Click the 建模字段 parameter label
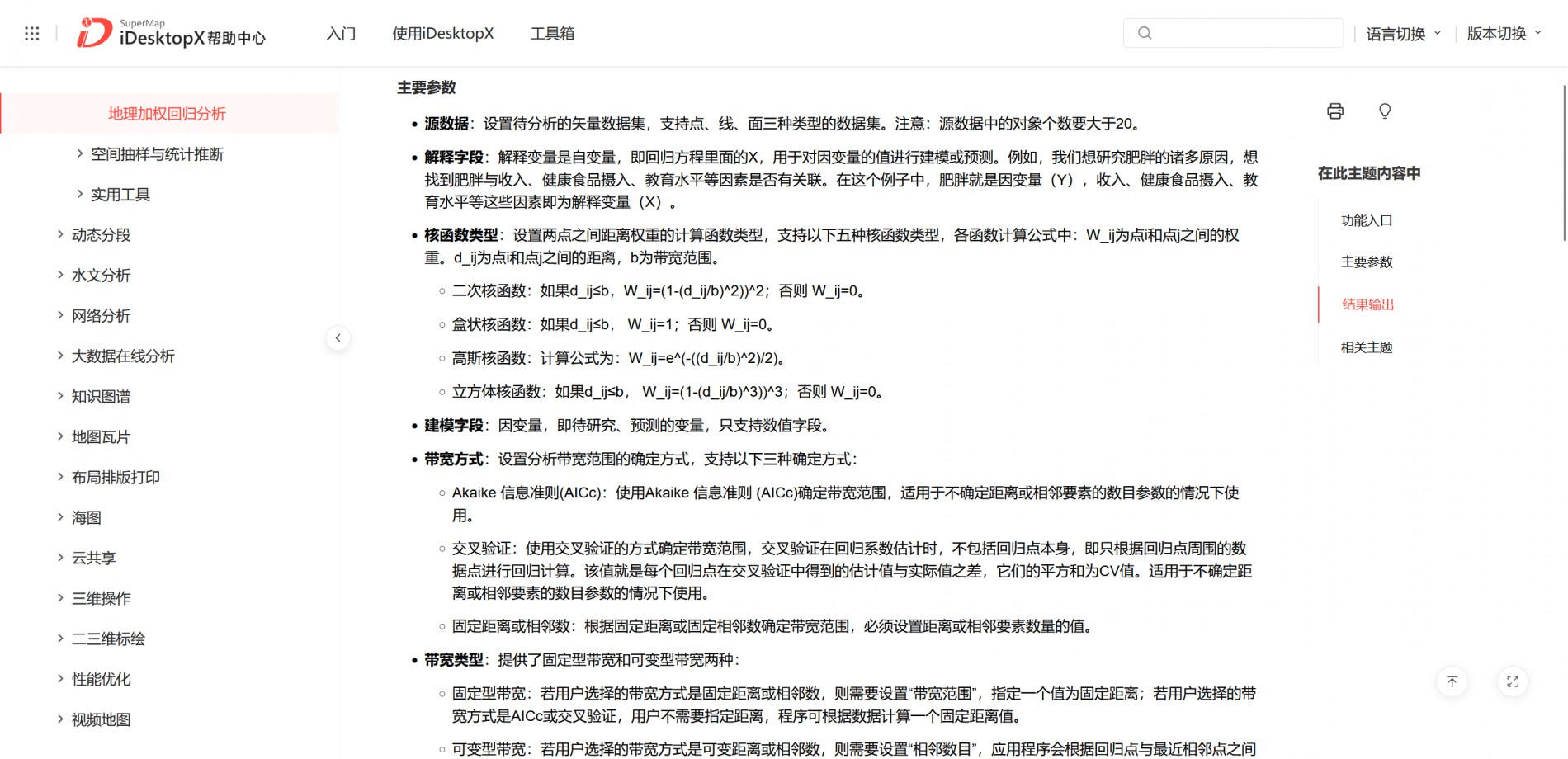This screenshot has height=759, width=1568. coord(454,426)
